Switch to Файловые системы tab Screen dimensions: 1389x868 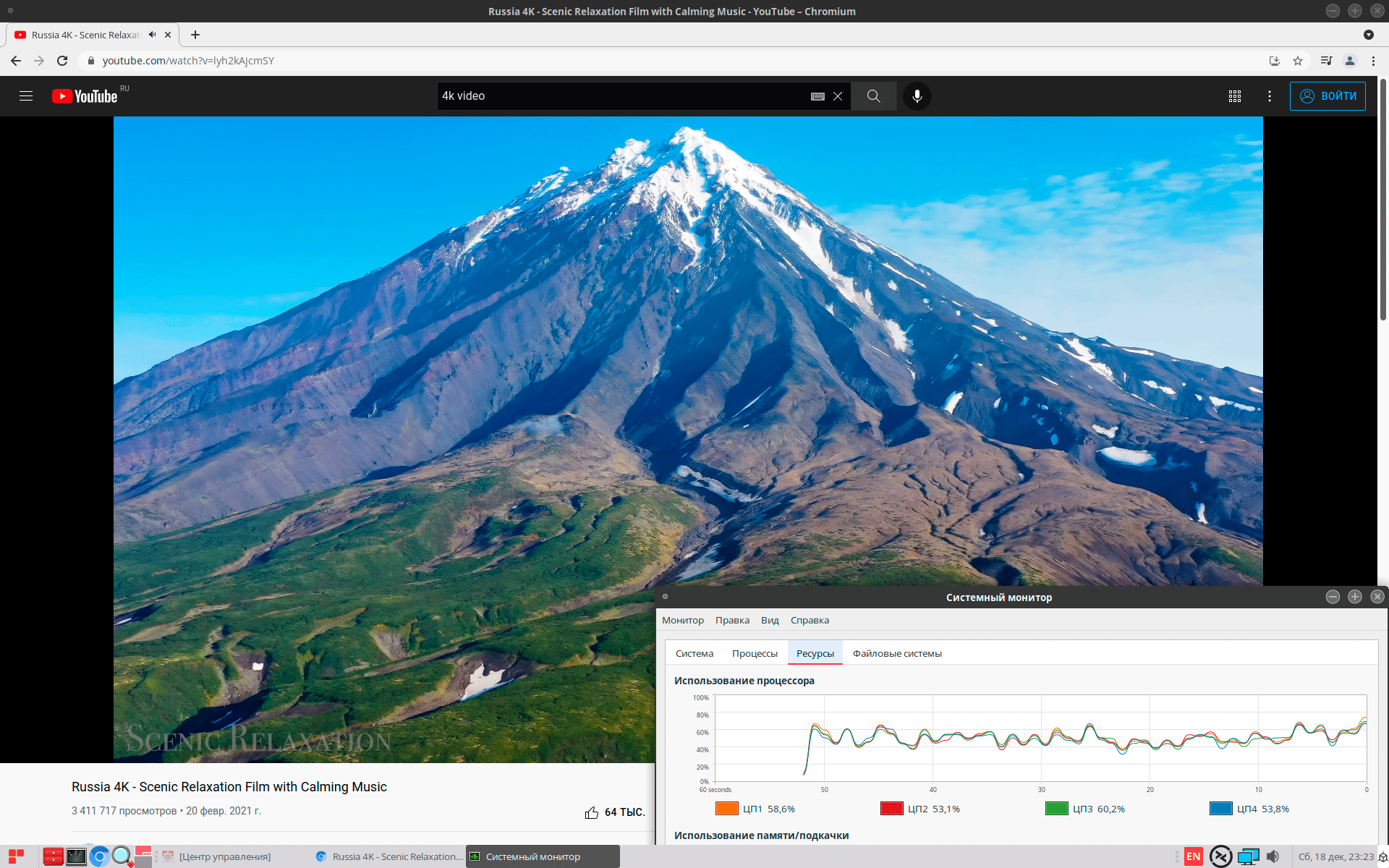click(897, 654)
